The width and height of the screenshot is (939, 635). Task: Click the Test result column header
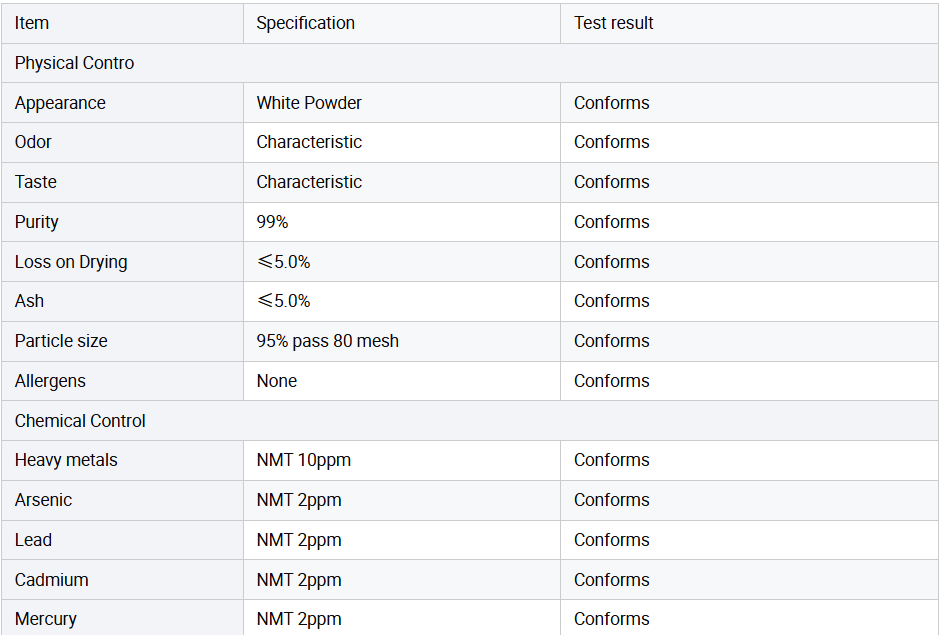coord(613,23)
